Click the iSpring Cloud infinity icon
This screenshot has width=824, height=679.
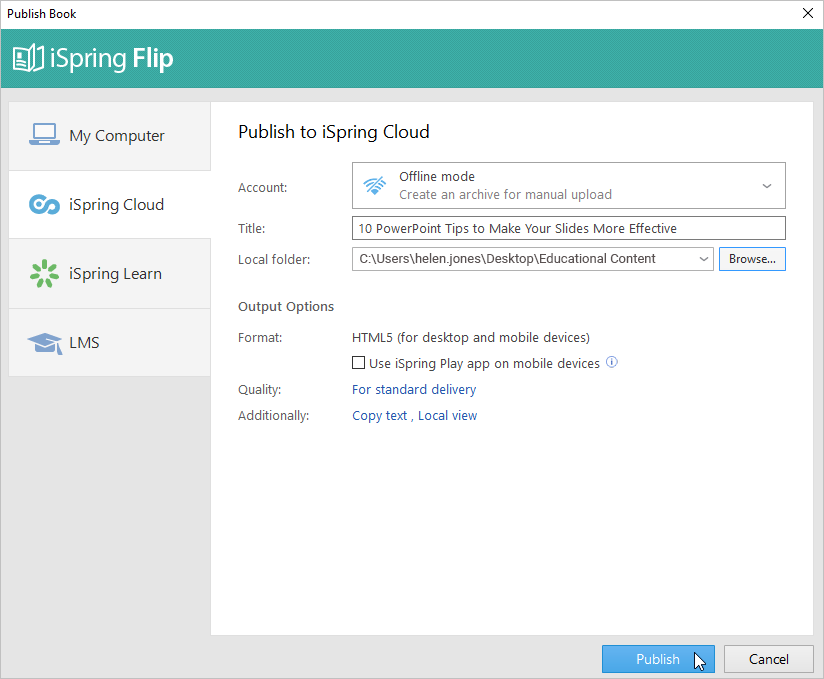point(44,204)
